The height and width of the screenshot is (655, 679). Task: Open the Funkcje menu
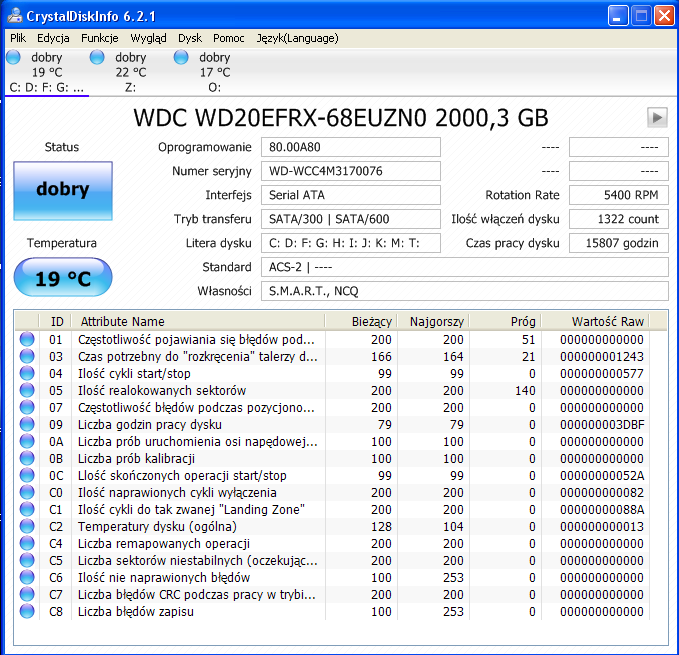(100, 38)
